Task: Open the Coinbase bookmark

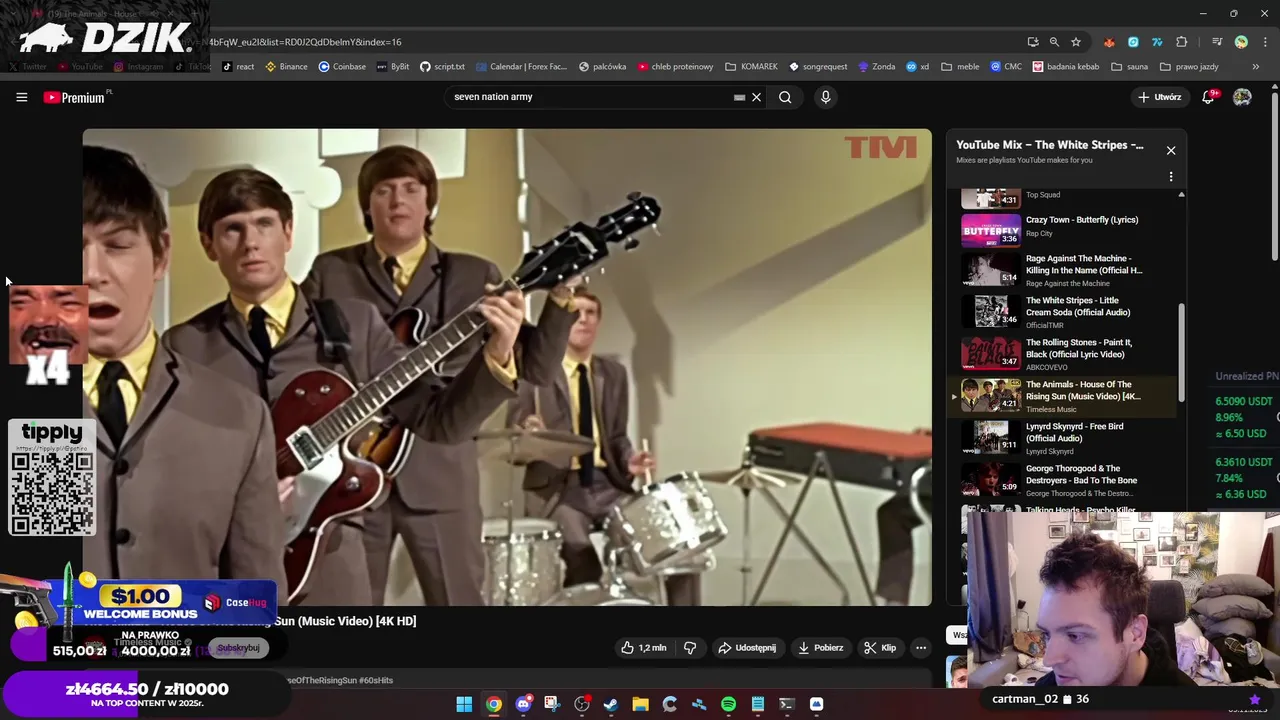Action: (342, 67)
